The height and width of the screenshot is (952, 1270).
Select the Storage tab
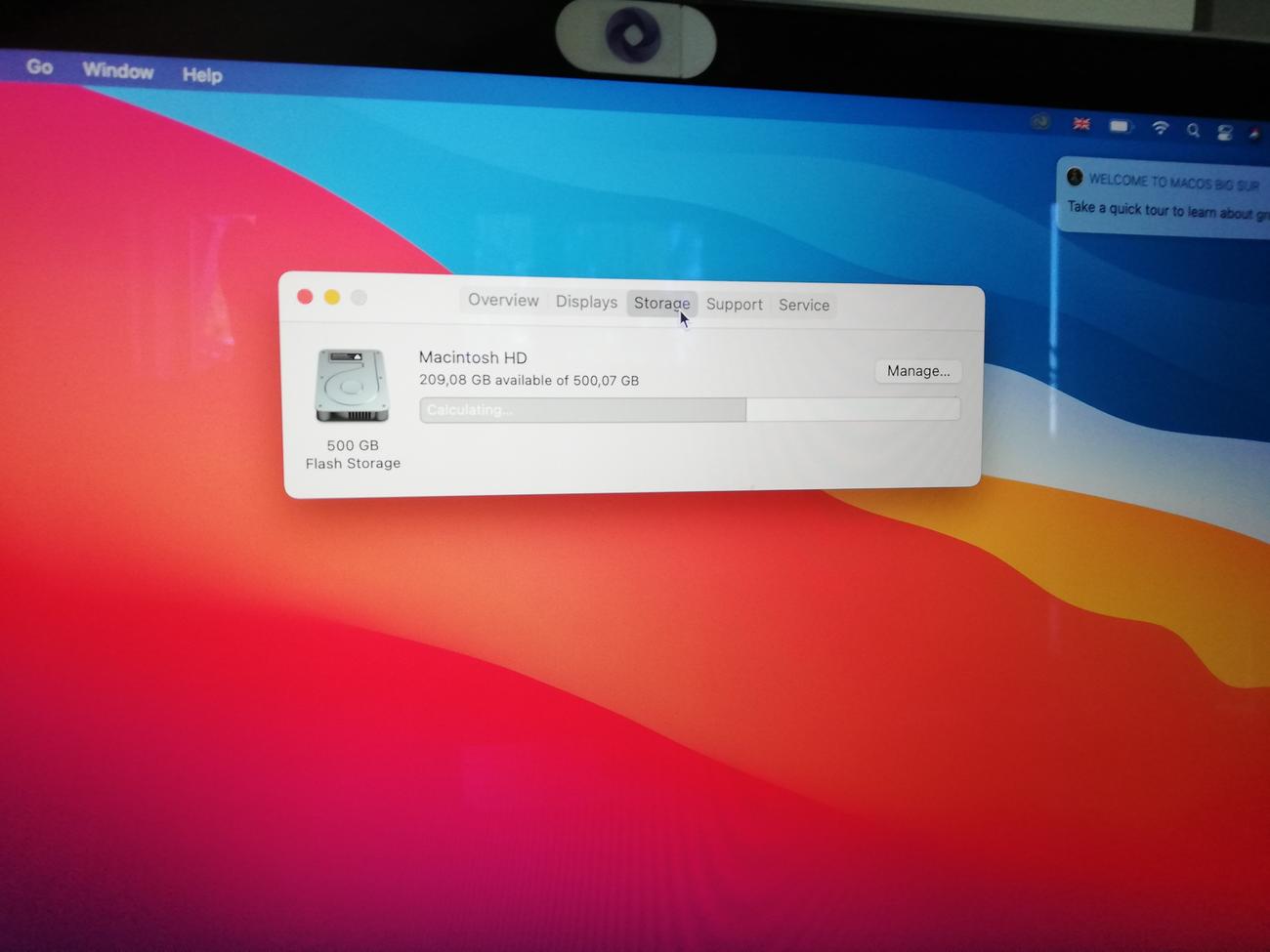[x=661, y=304]
